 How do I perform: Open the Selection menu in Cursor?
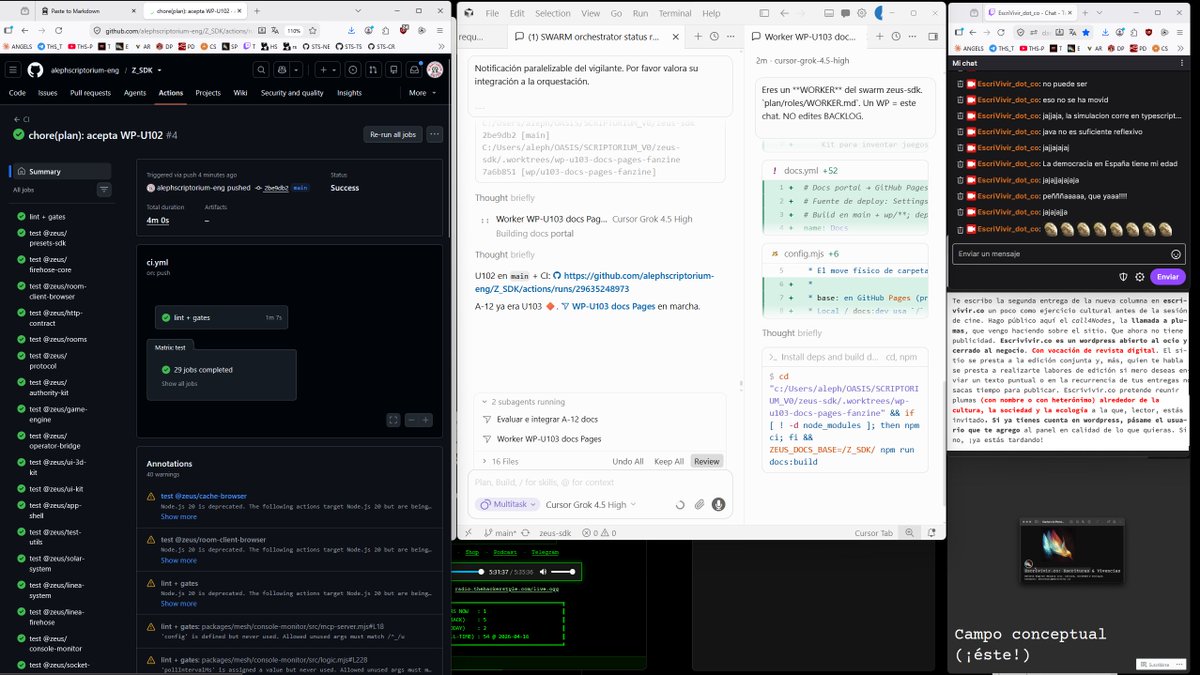click(x=552, y=13)
